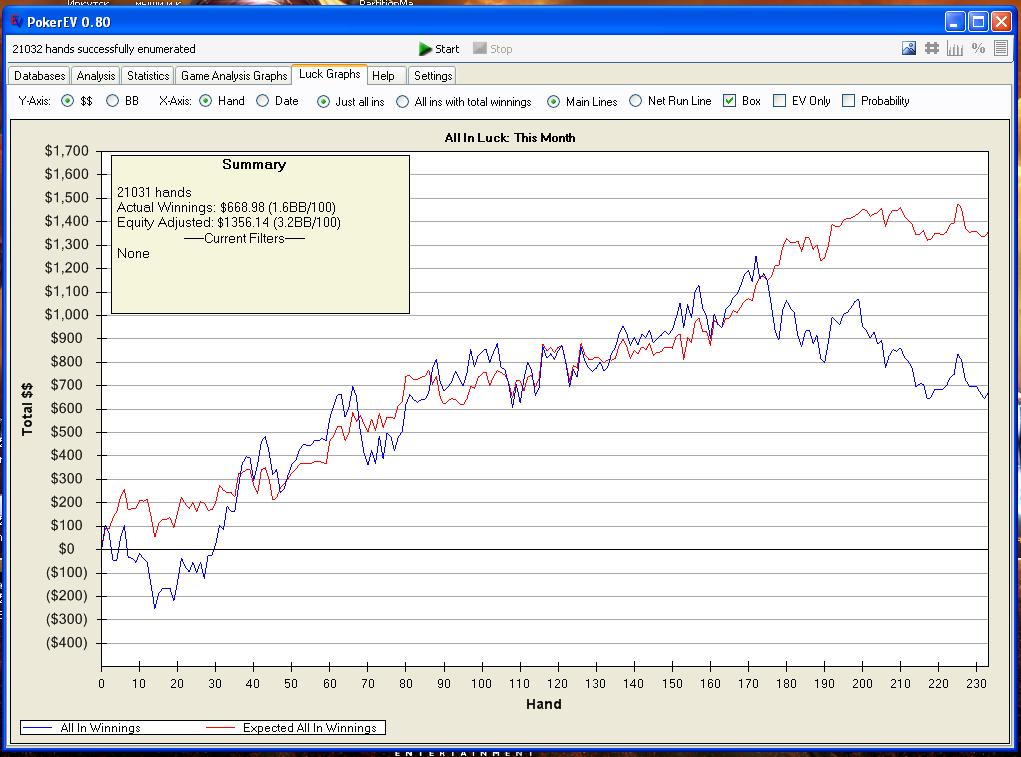Switch to Game Analysis Graphs tab
Image resolution: width=1021 pixels, height=757 pixels.
click(x=234, y=76)
